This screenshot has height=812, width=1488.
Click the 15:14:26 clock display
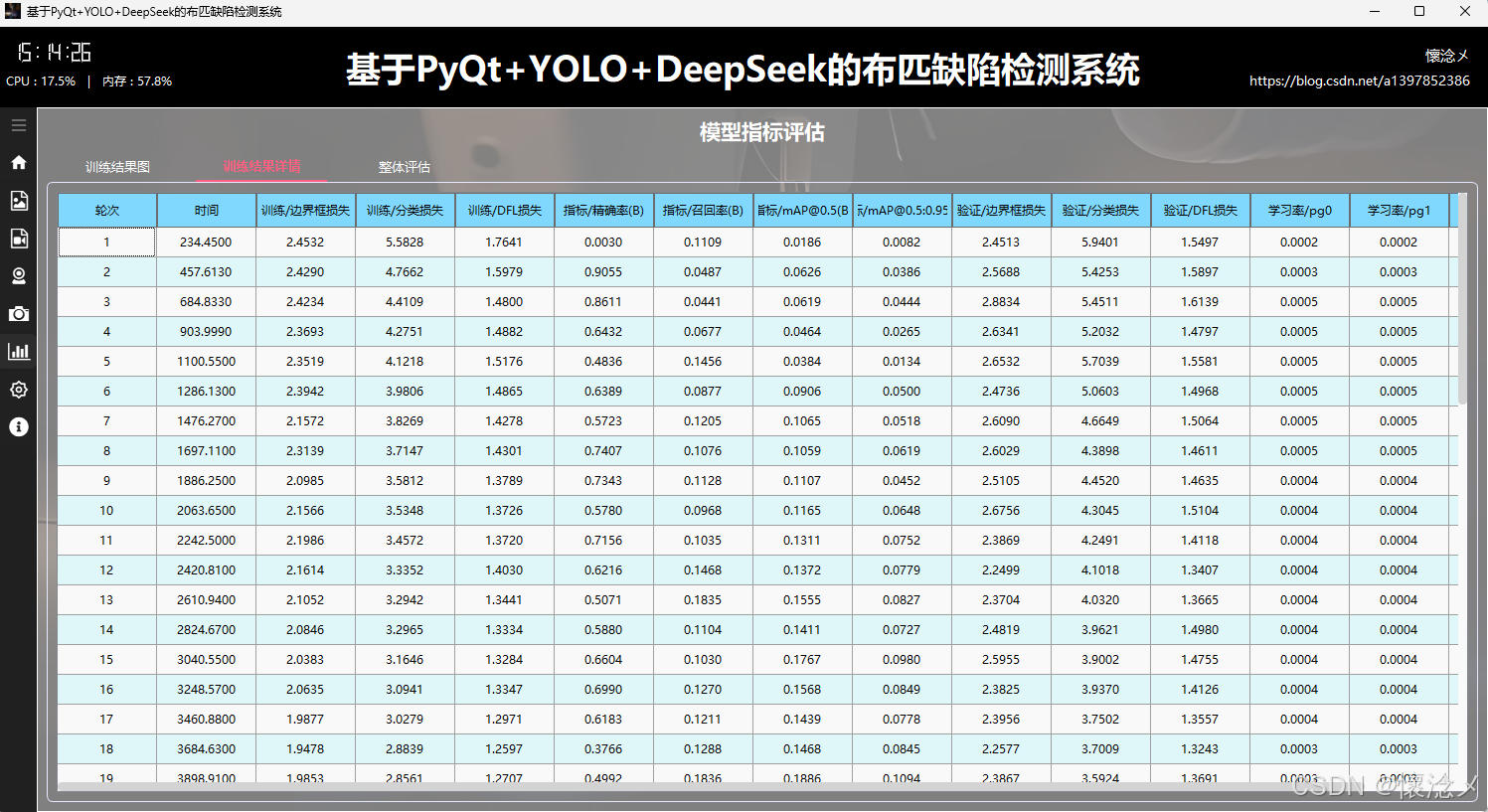(x=54, y=53)
